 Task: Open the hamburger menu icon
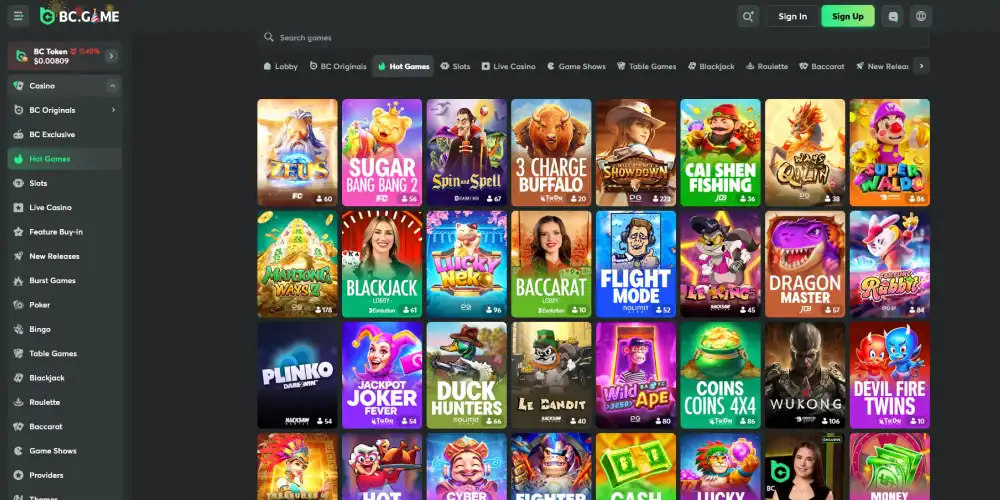(x=18, y=16)
